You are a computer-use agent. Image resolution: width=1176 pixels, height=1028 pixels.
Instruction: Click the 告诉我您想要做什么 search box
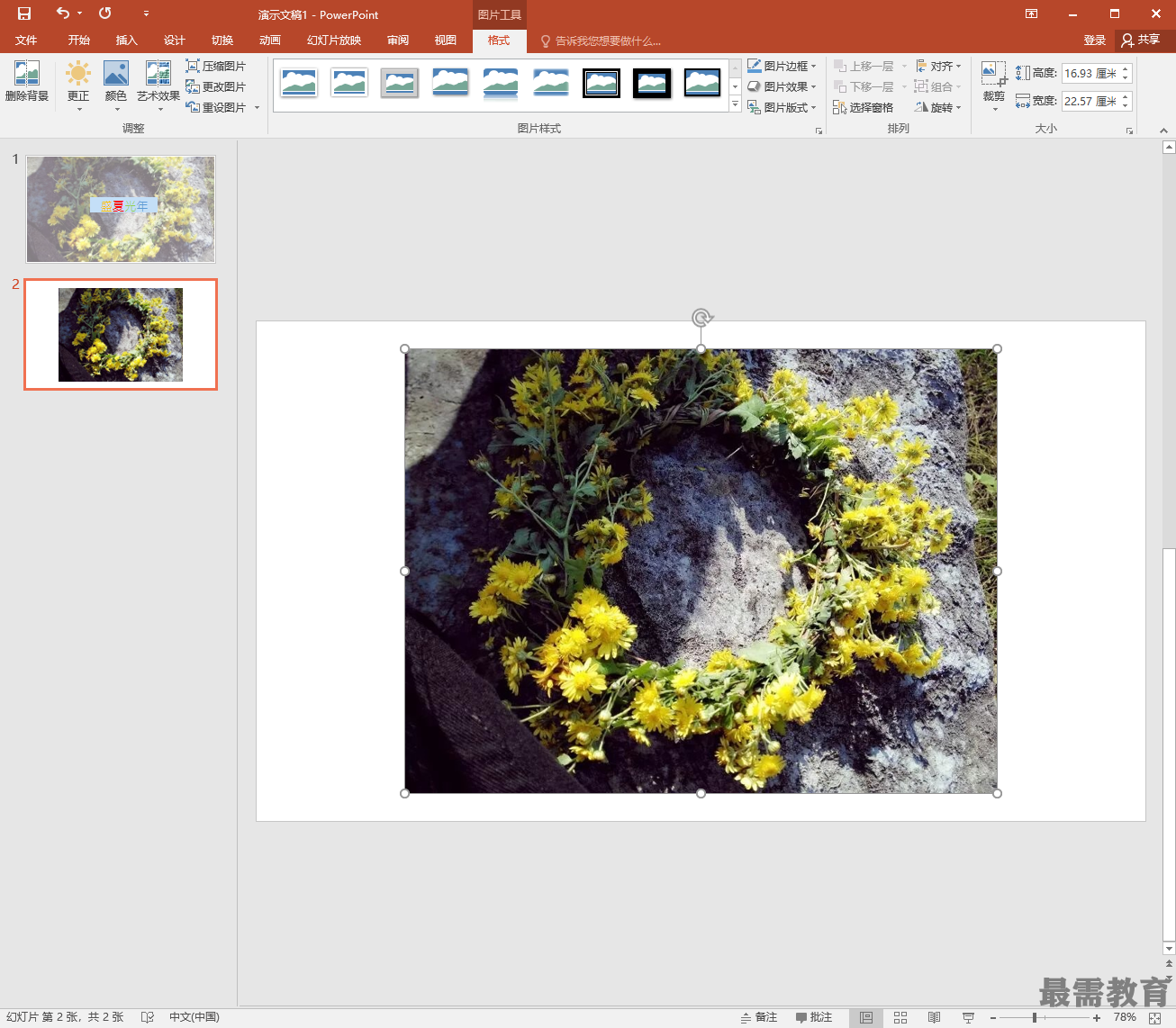pos(601,41)
